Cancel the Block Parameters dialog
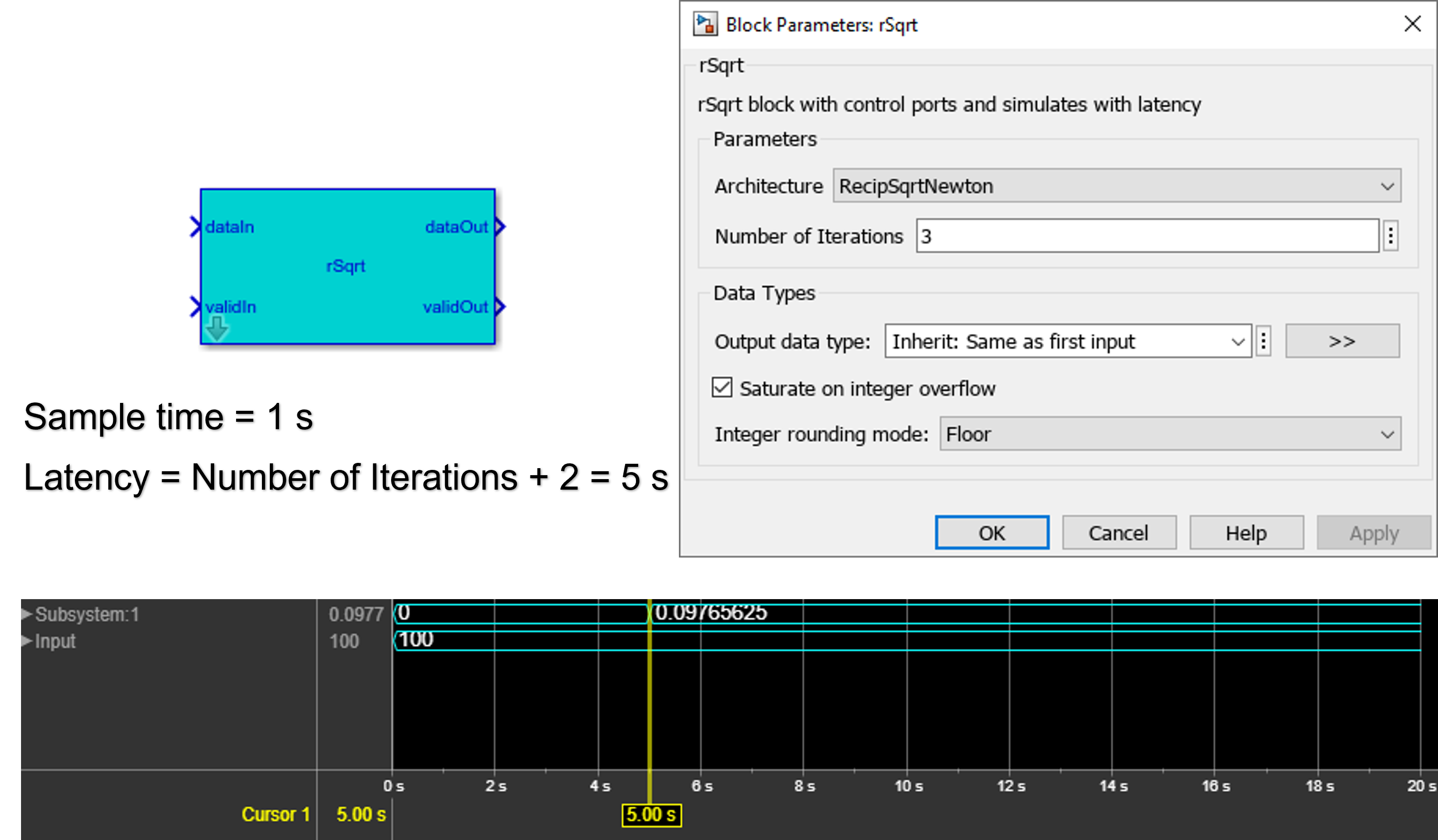 [x=1118, y=532]
